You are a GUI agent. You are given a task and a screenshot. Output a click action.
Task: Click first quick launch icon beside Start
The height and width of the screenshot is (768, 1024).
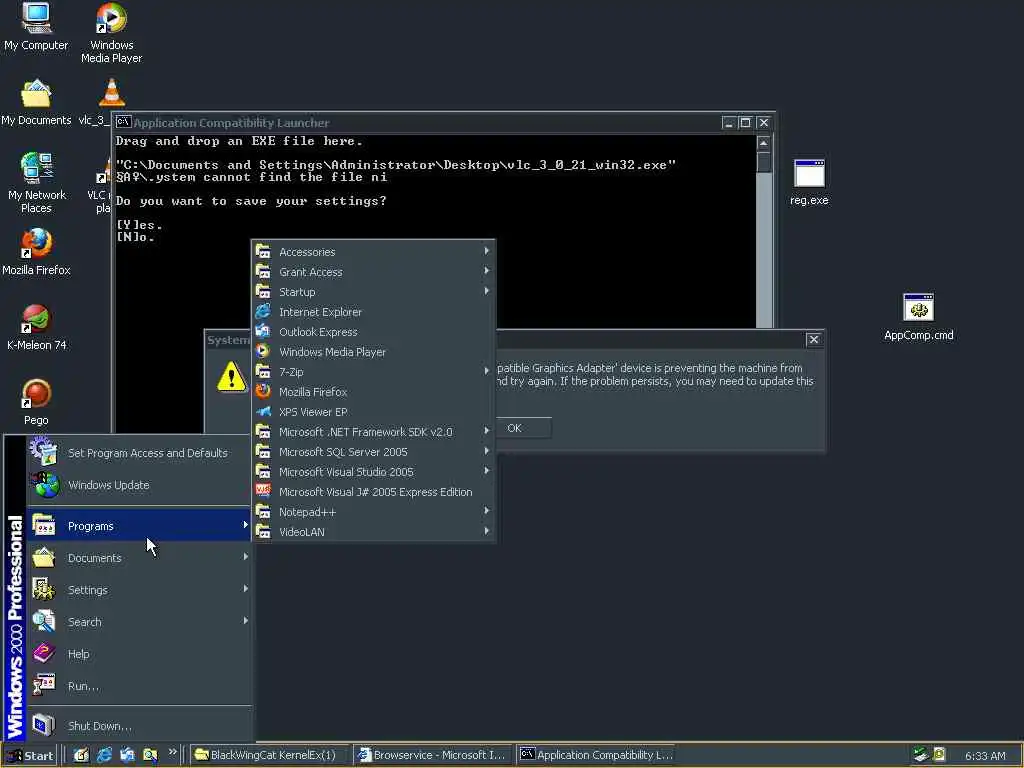tap(81, 755)
